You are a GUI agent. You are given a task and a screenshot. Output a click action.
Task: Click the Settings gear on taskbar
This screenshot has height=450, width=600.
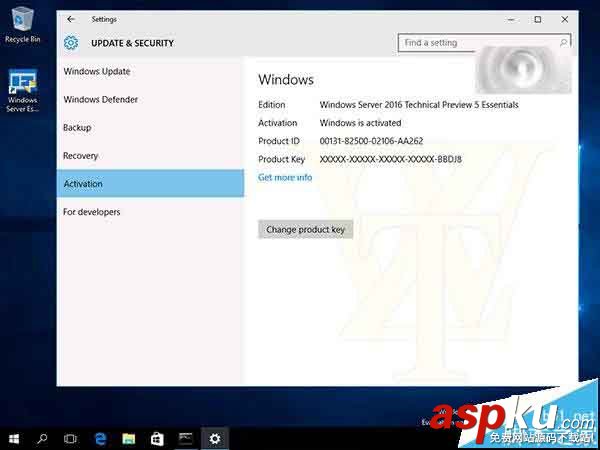coord(215,439)
